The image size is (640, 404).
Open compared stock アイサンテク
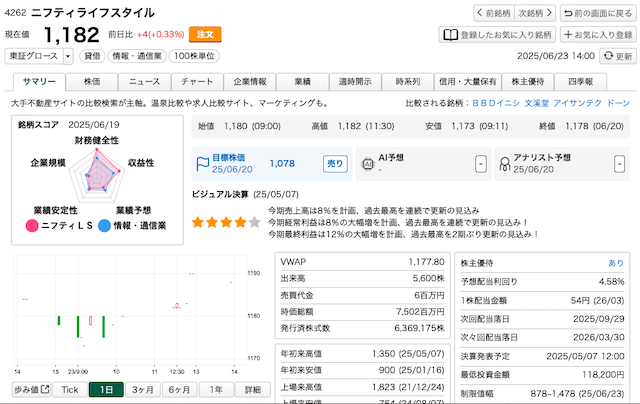(x=577, y=103)
